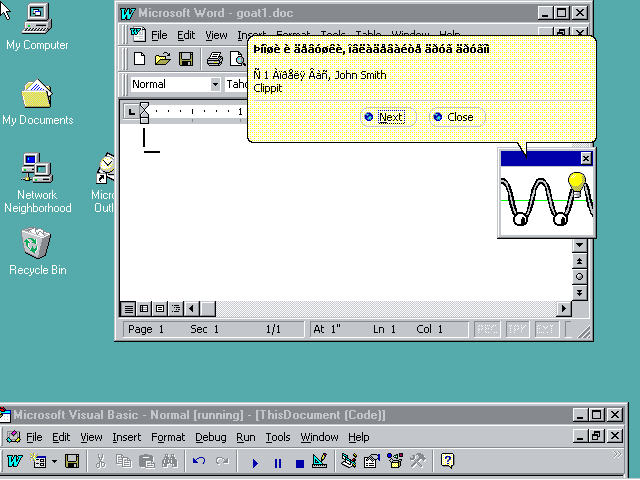Screen dimensions: 640x480
Task: Select My Computer desktop icon
Action: tap(37, 27)
